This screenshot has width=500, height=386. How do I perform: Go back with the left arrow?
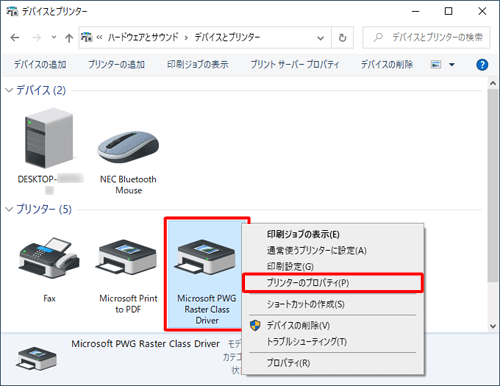(x=15, y=38)
